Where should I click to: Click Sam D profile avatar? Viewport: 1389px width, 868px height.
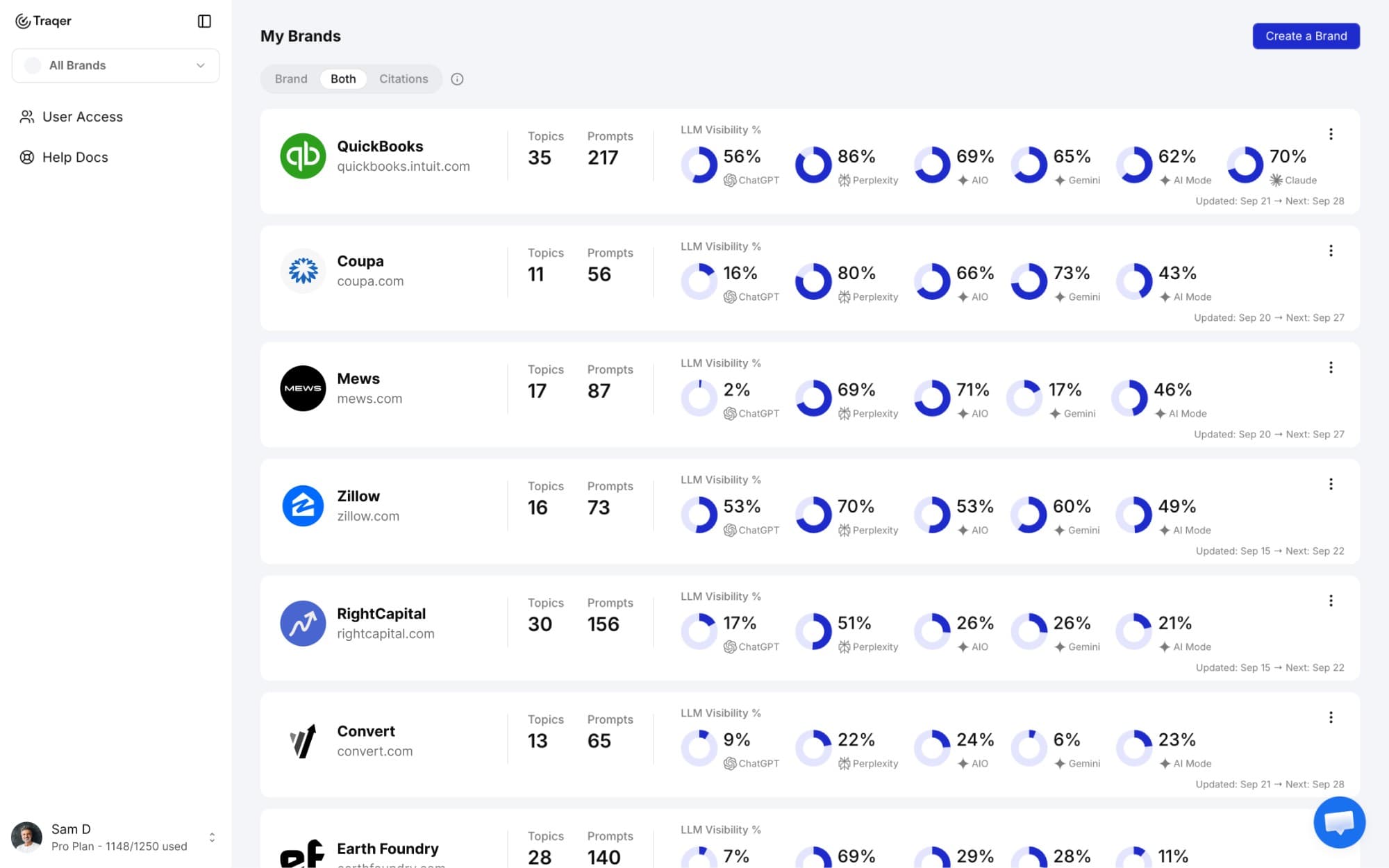(x=27, y=837)
